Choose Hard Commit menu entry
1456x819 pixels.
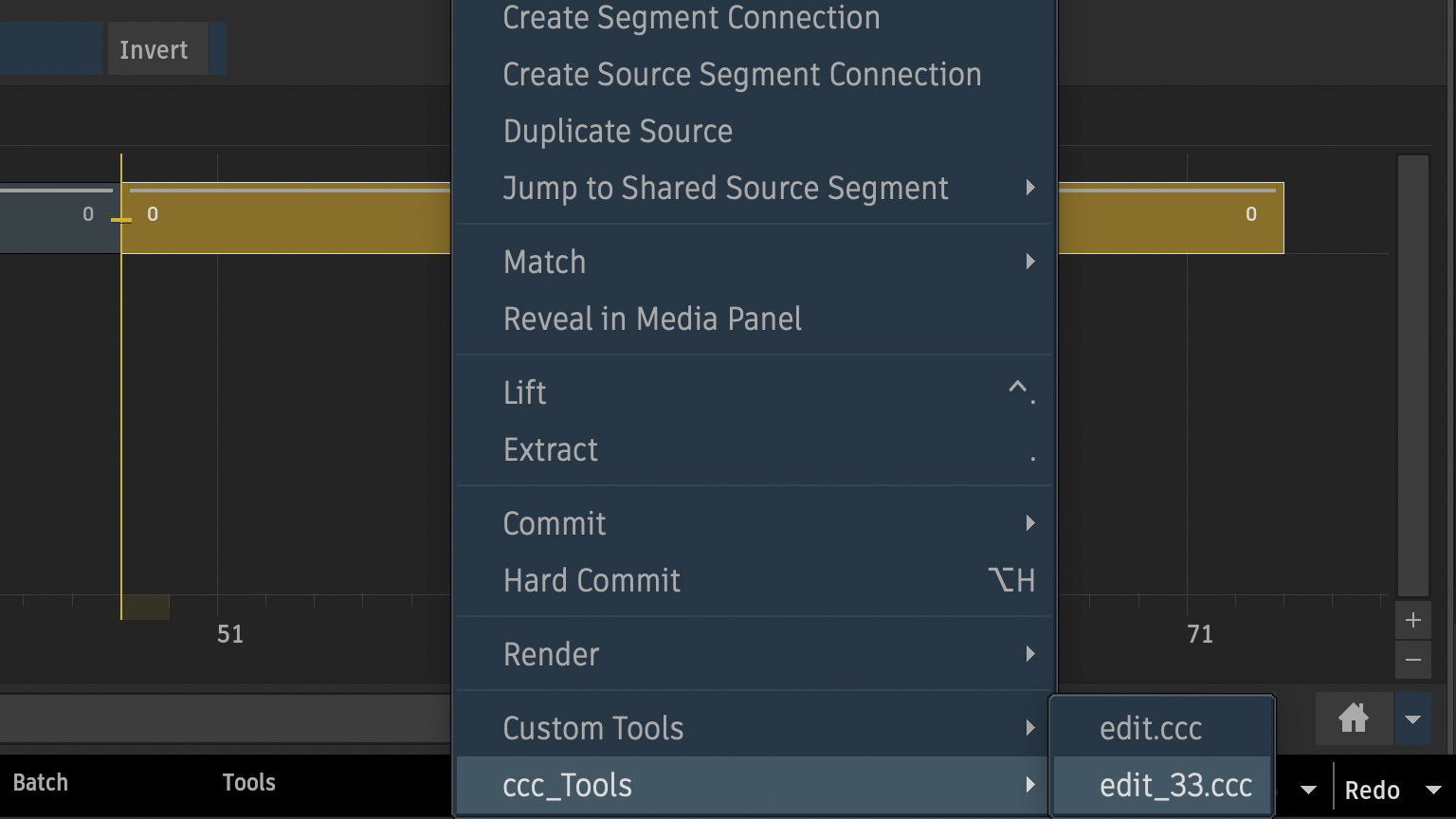(591, 580)
